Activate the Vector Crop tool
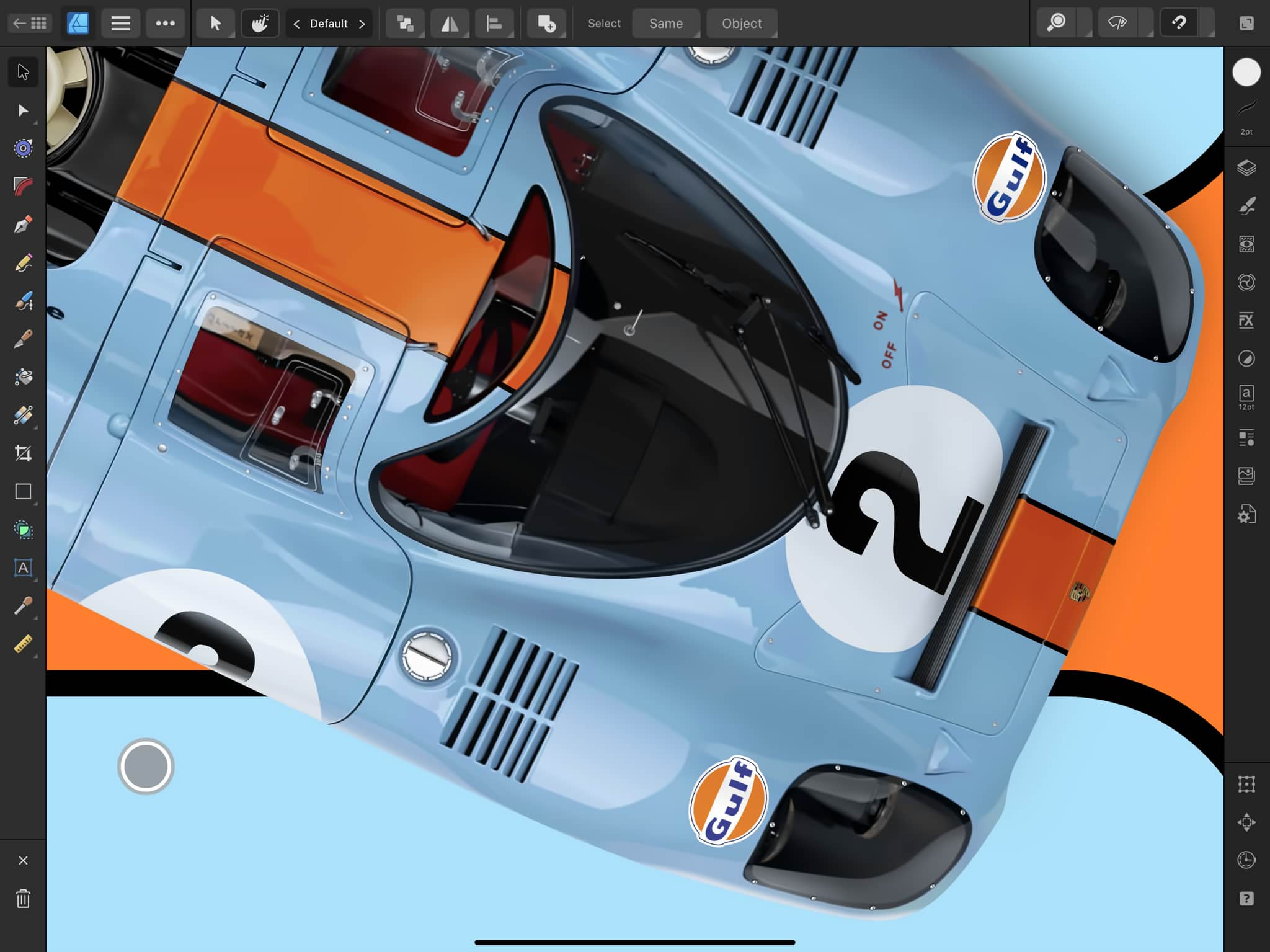Viewport: 1270px width, 952px height. pos(23,453)
